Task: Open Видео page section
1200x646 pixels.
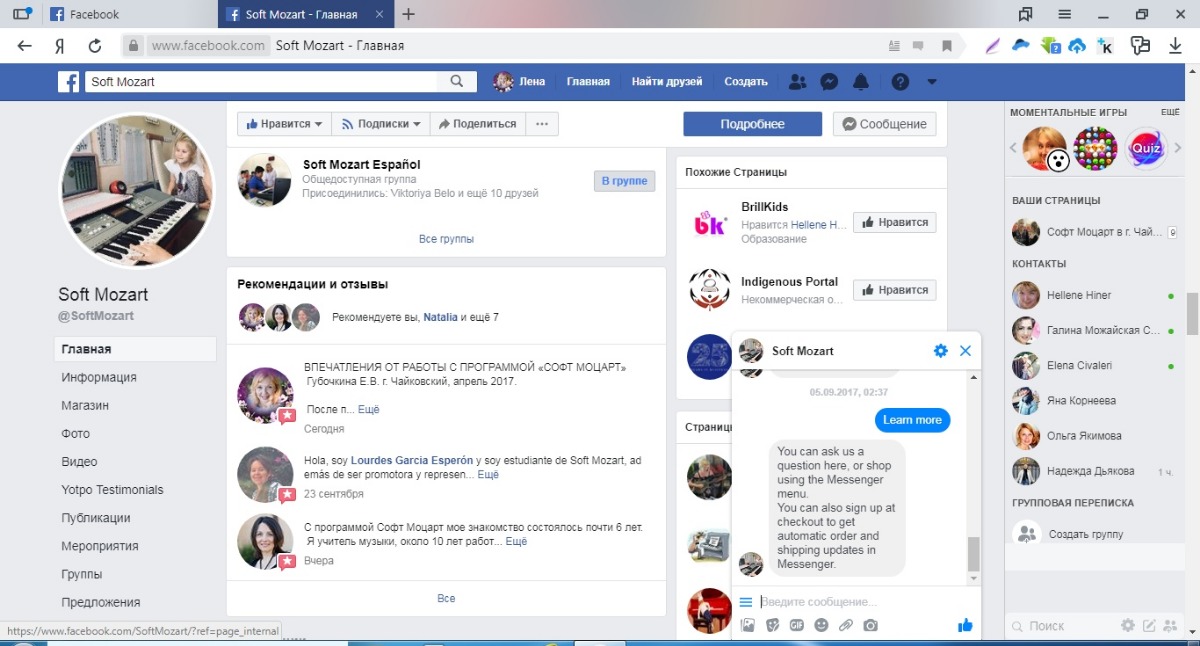Action: click(79, 462)
